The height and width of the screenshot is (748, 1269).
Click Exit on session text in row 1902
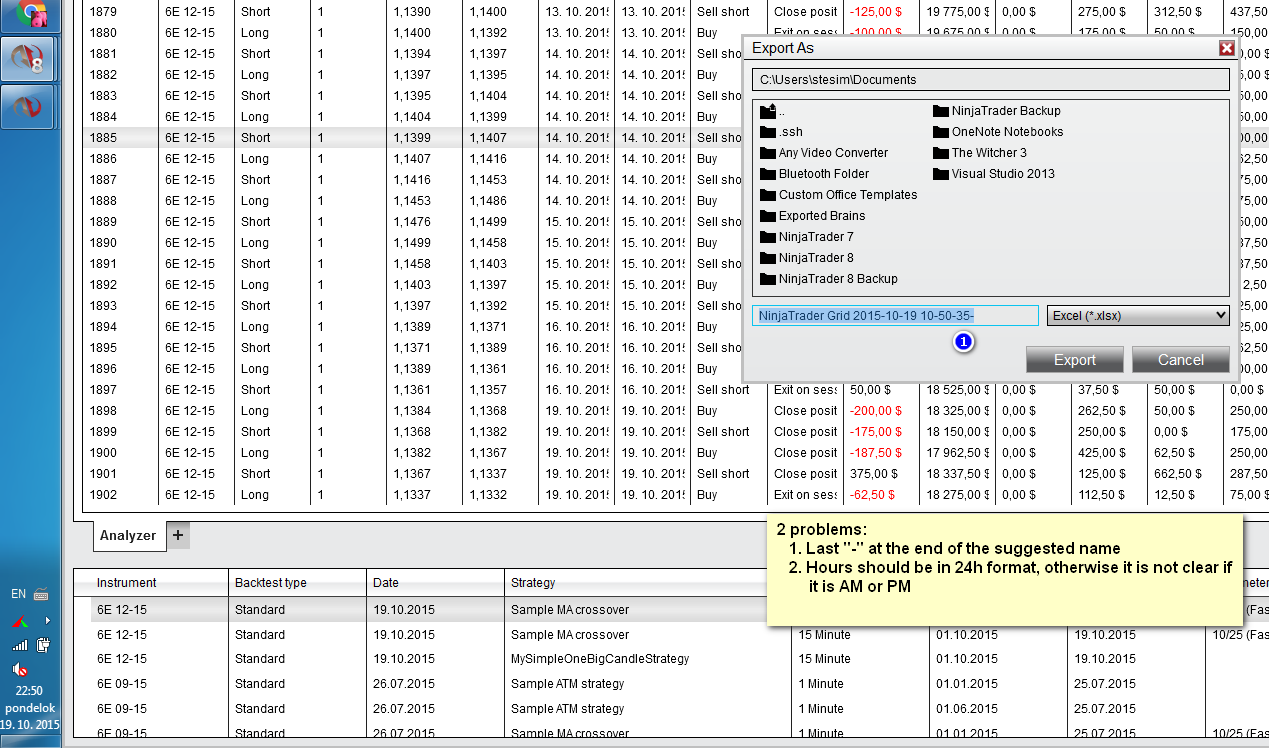pos(805,495)
